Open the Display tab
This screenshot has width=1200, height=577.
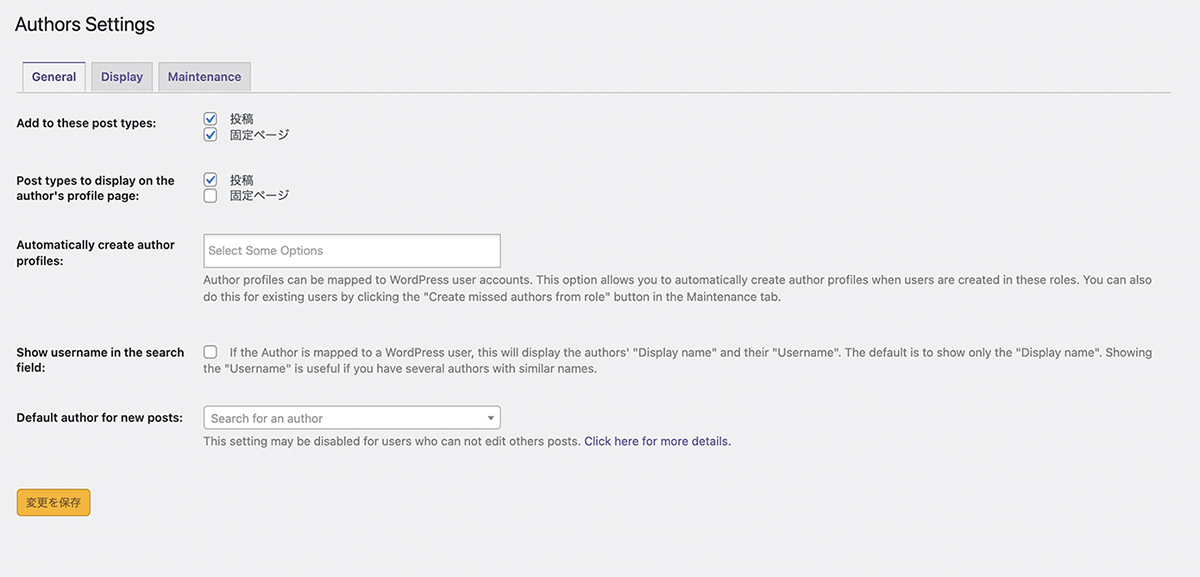(x=122, y=77)
